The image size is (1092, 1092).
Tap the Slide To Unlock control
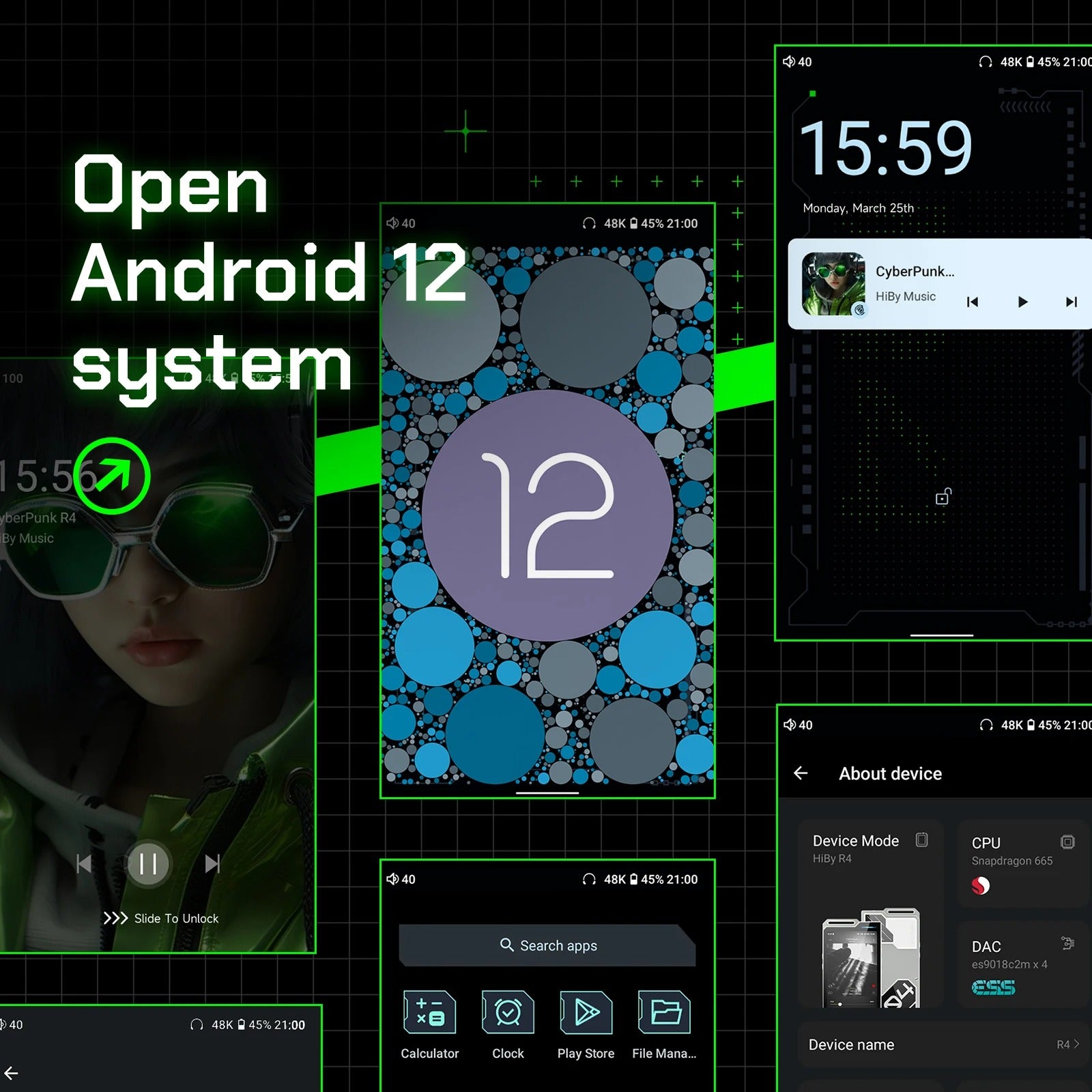[x=162, y=918]
